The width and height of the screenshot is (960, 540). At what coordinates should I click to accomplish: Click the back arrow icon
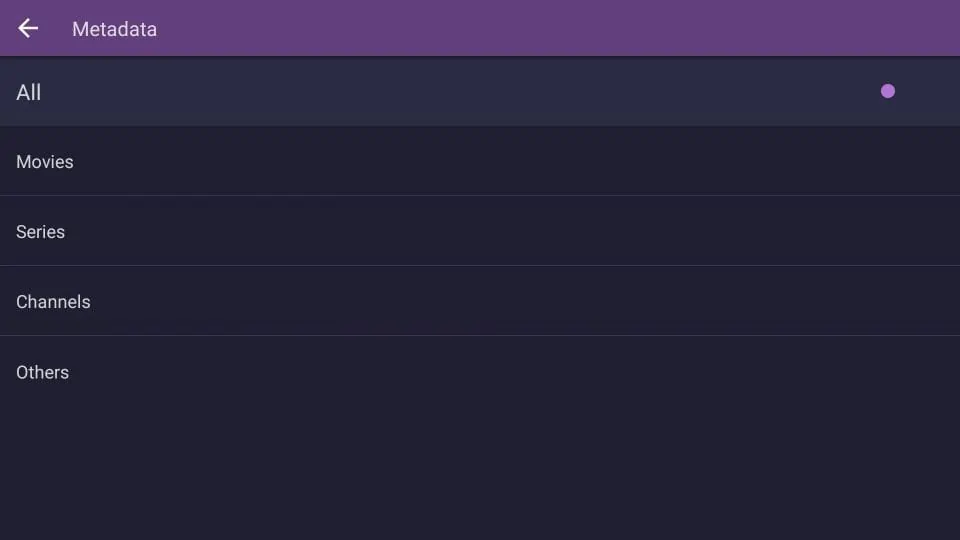[28, 28]
